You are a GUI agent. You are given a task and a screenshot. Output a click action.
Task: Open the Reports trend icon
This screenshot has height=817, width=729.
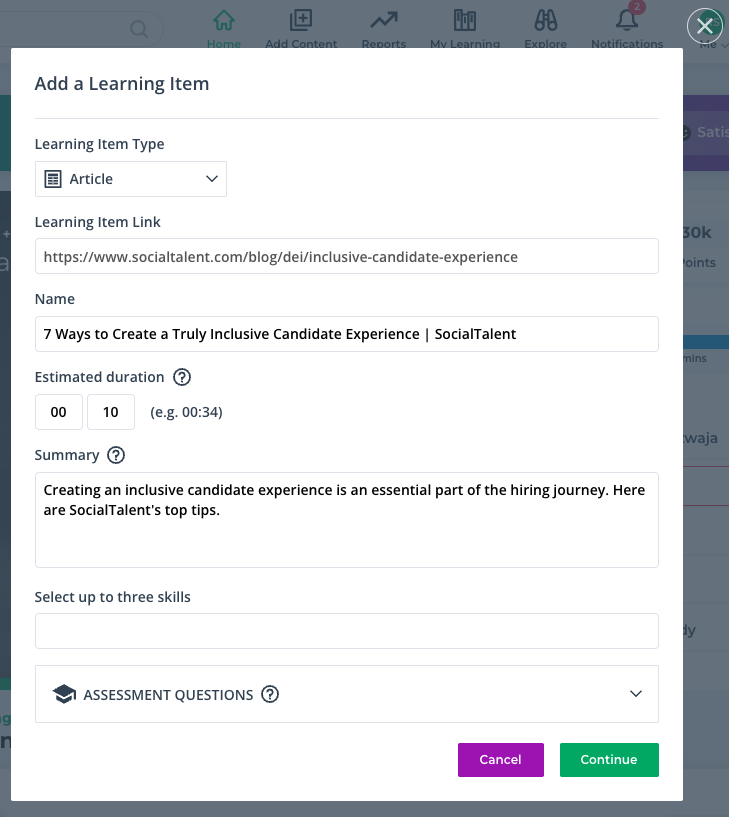384,21
